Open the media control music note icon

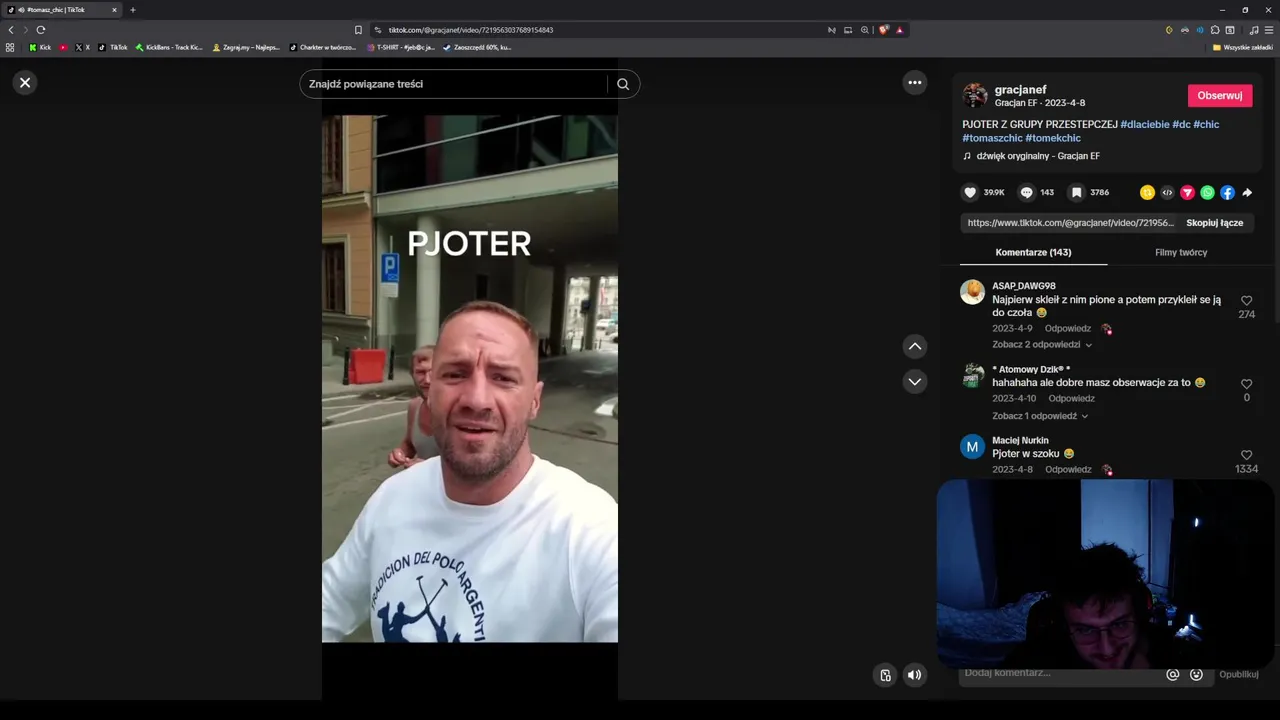point(1254,30)
